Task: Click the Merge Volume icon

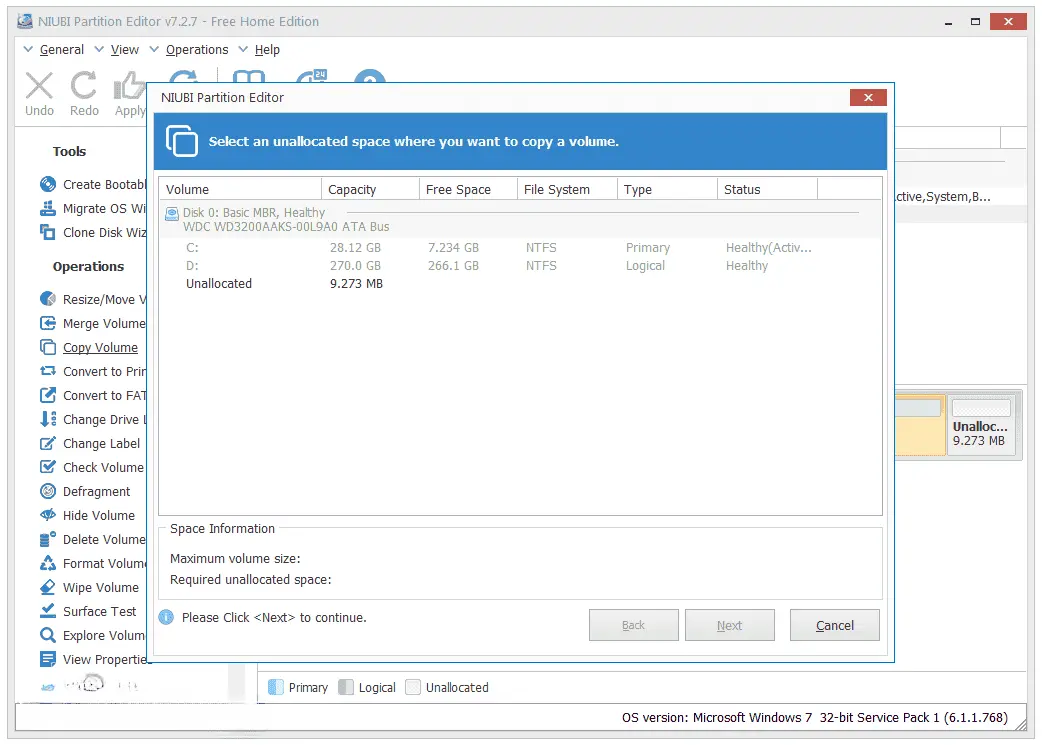Action: point(48,323)
